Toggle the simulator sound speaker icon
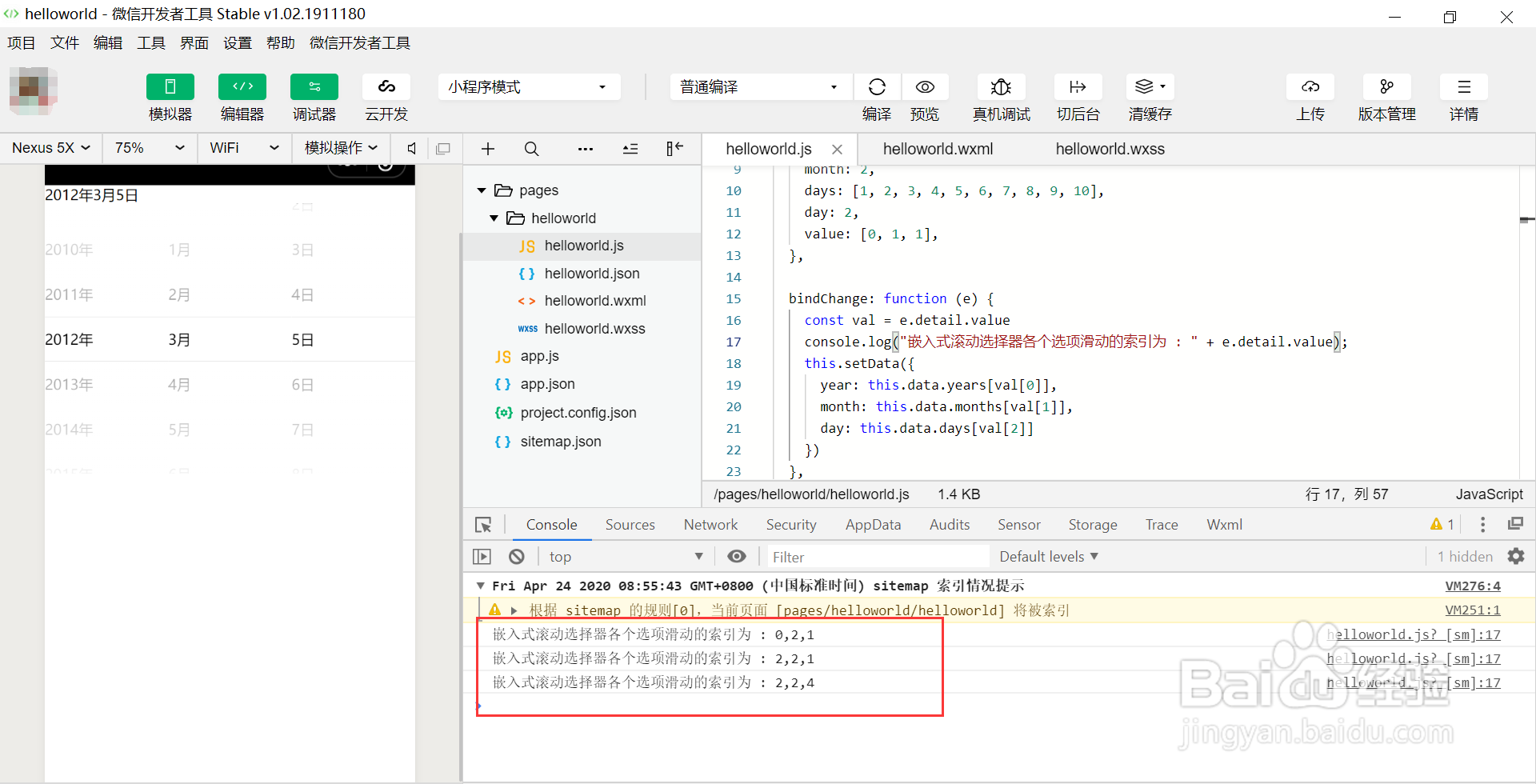Screen dimensions: 1536x784 click(x=412, y=148)
